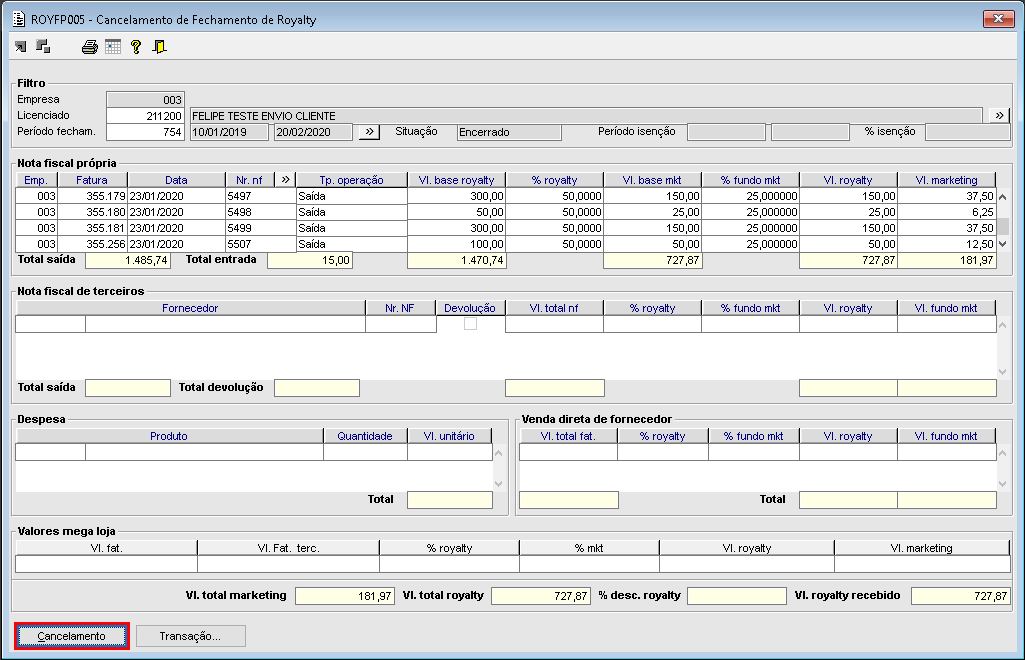This screenshot has height=660, width=1025.
Task: Click the Período fecham. field 754
Action: click(145, 132)
